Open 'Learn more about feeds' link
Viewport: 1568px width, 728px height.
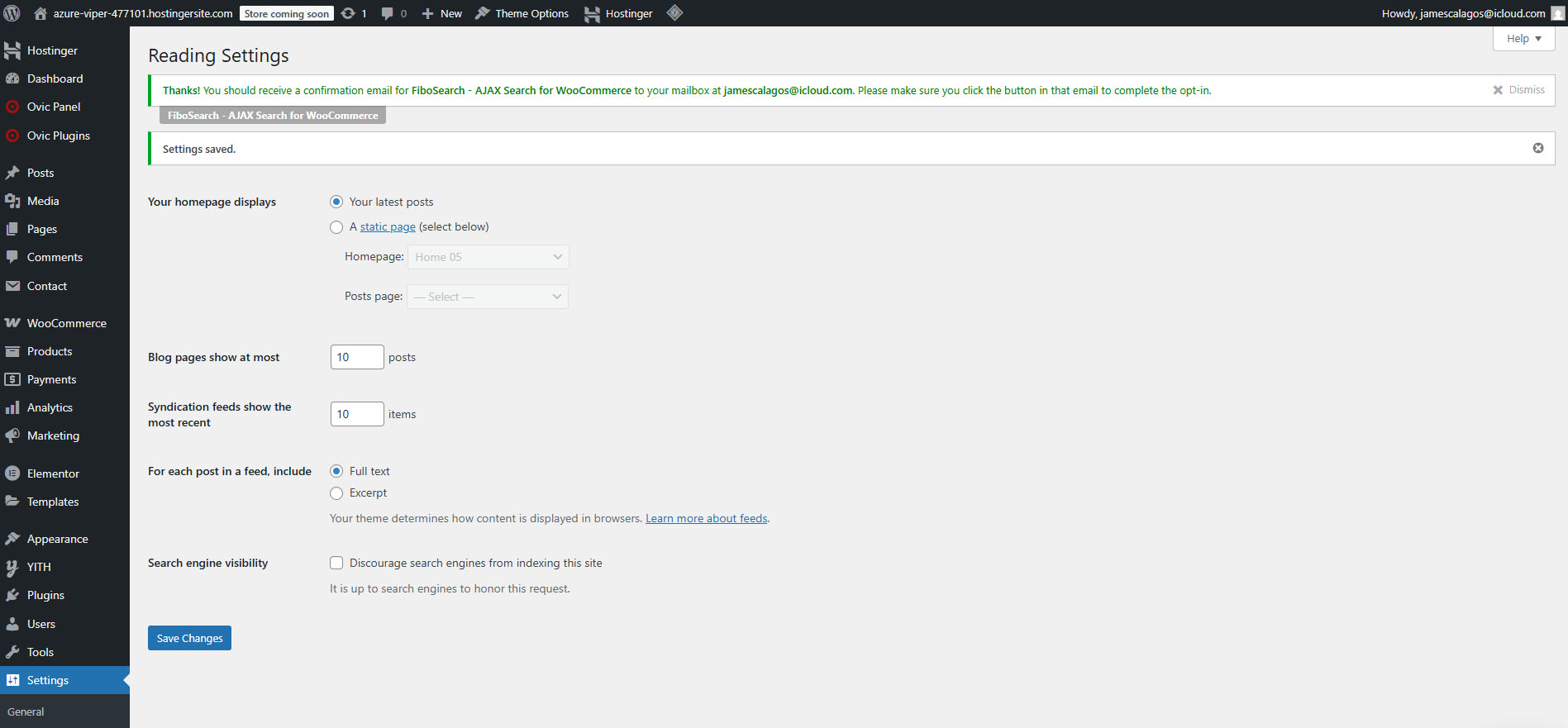click(x=706, y=519)
